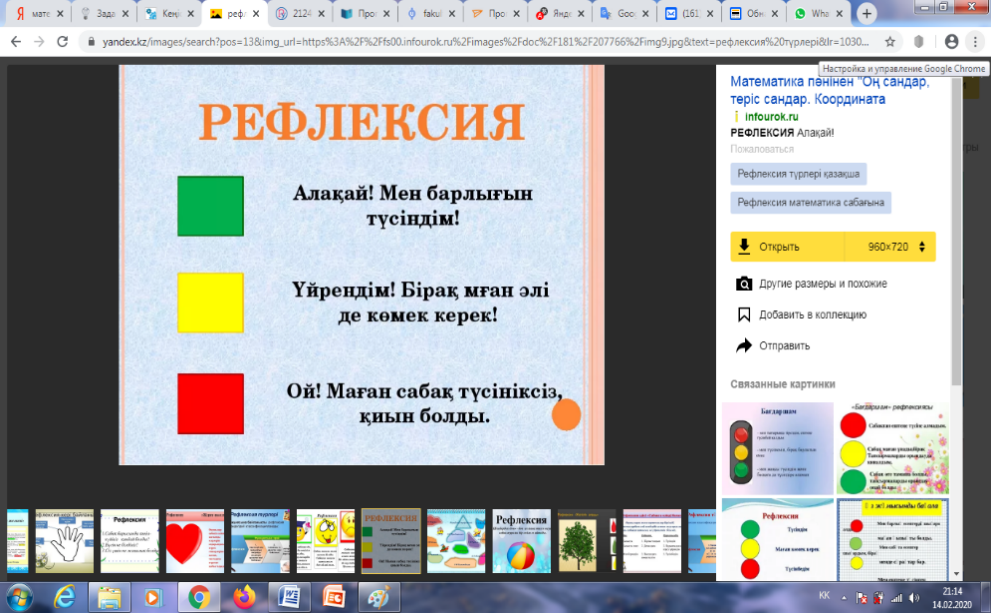991x613 pixels.
Task: Switch to the WhatsApp browser tab
Action: point(816,14)
